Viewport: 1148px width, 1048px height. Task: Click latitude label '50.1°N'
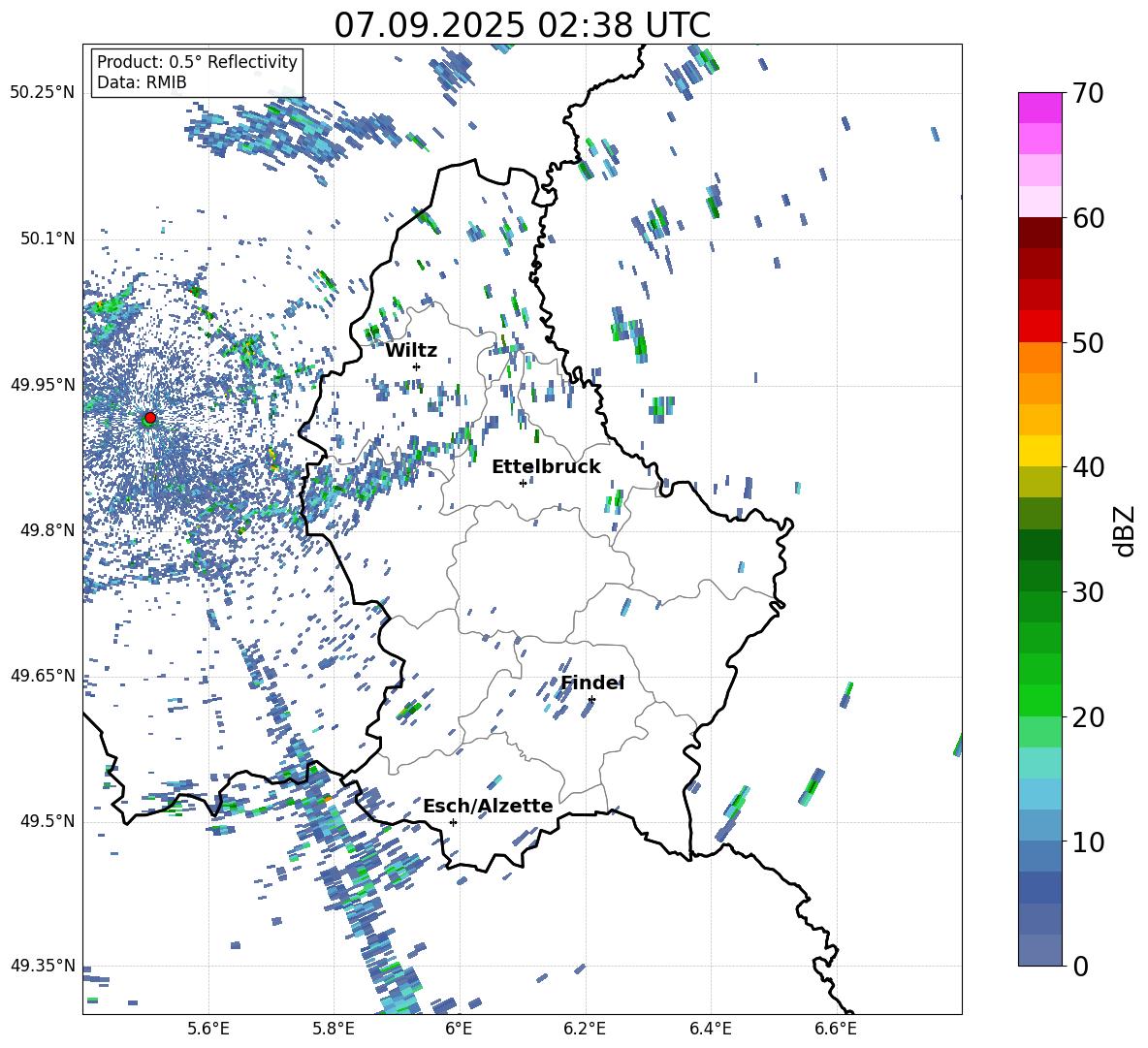47,239
